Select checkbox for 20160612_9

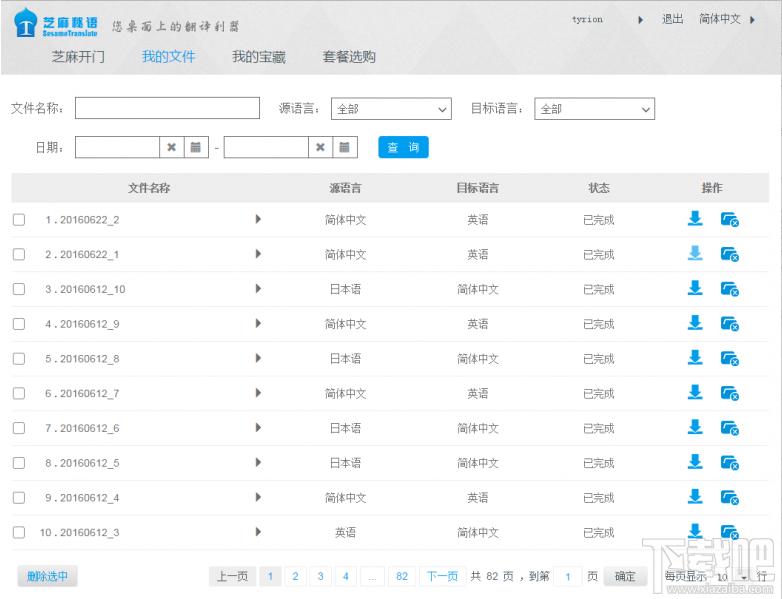coord(19,324)
